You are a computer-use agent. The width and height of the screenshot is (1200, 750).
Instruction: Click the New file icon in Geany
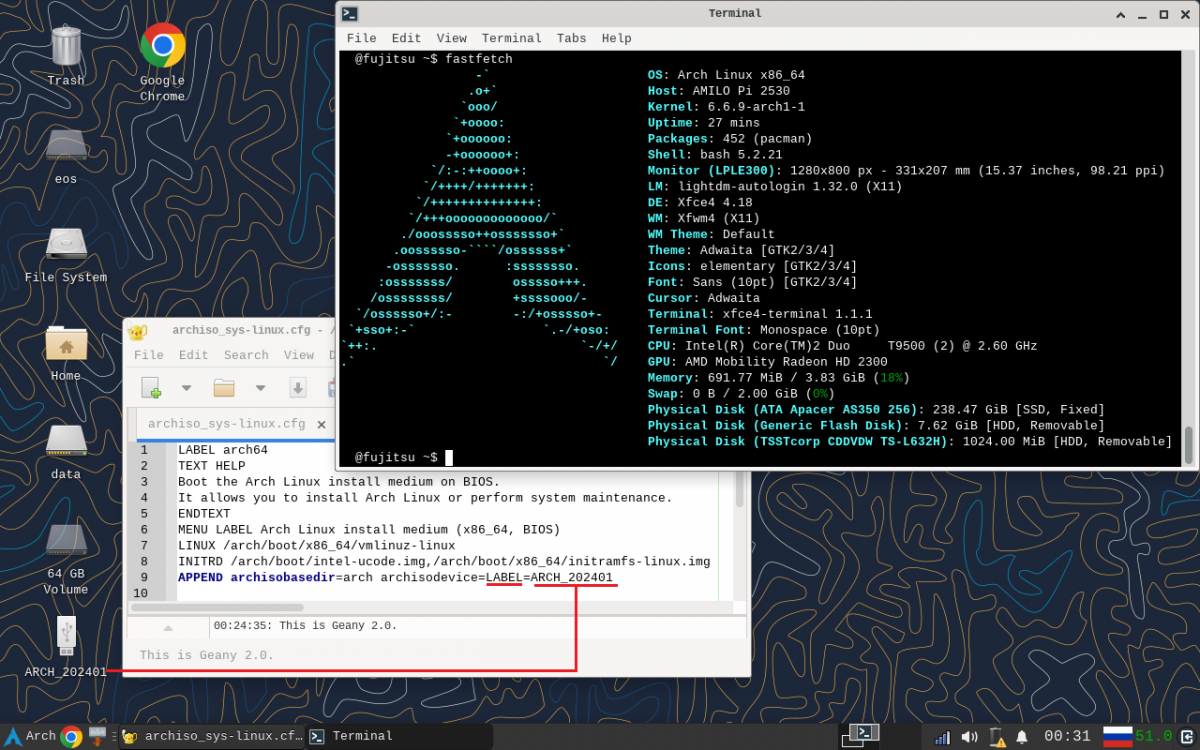pyautogui.click(x=151, y=387)
